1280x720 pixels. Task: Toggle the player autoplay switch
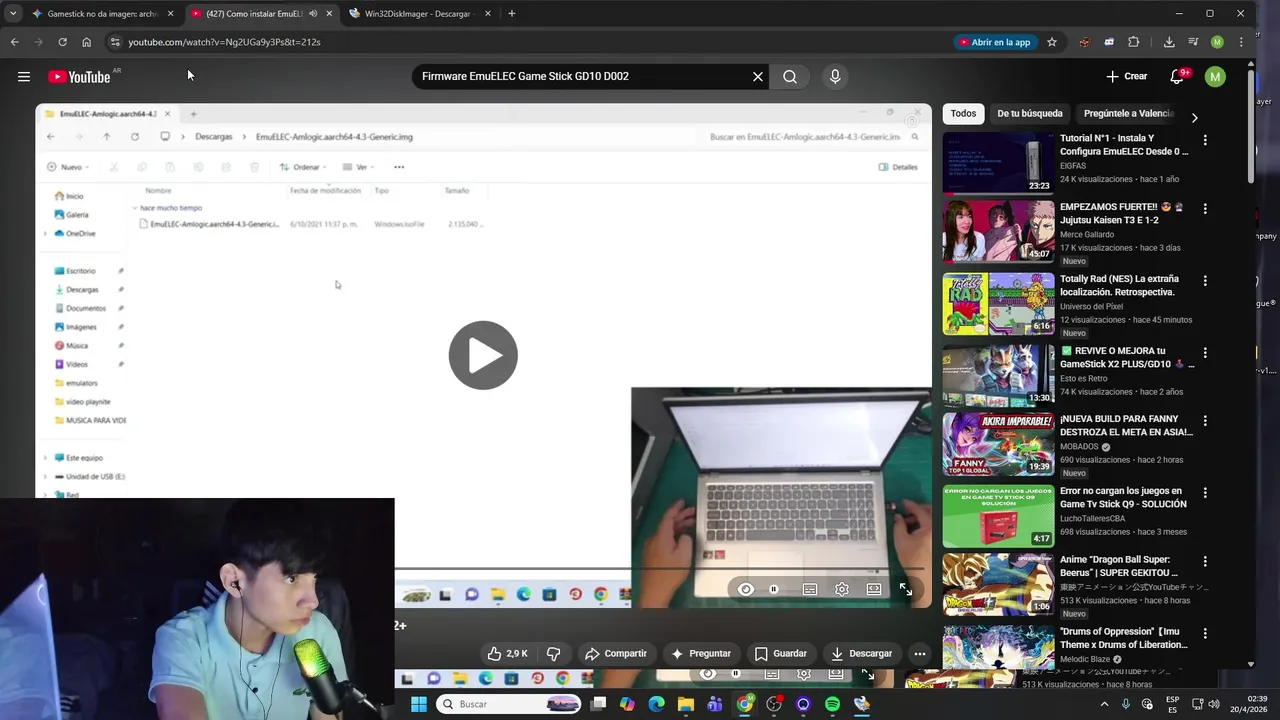coord(773,590)
